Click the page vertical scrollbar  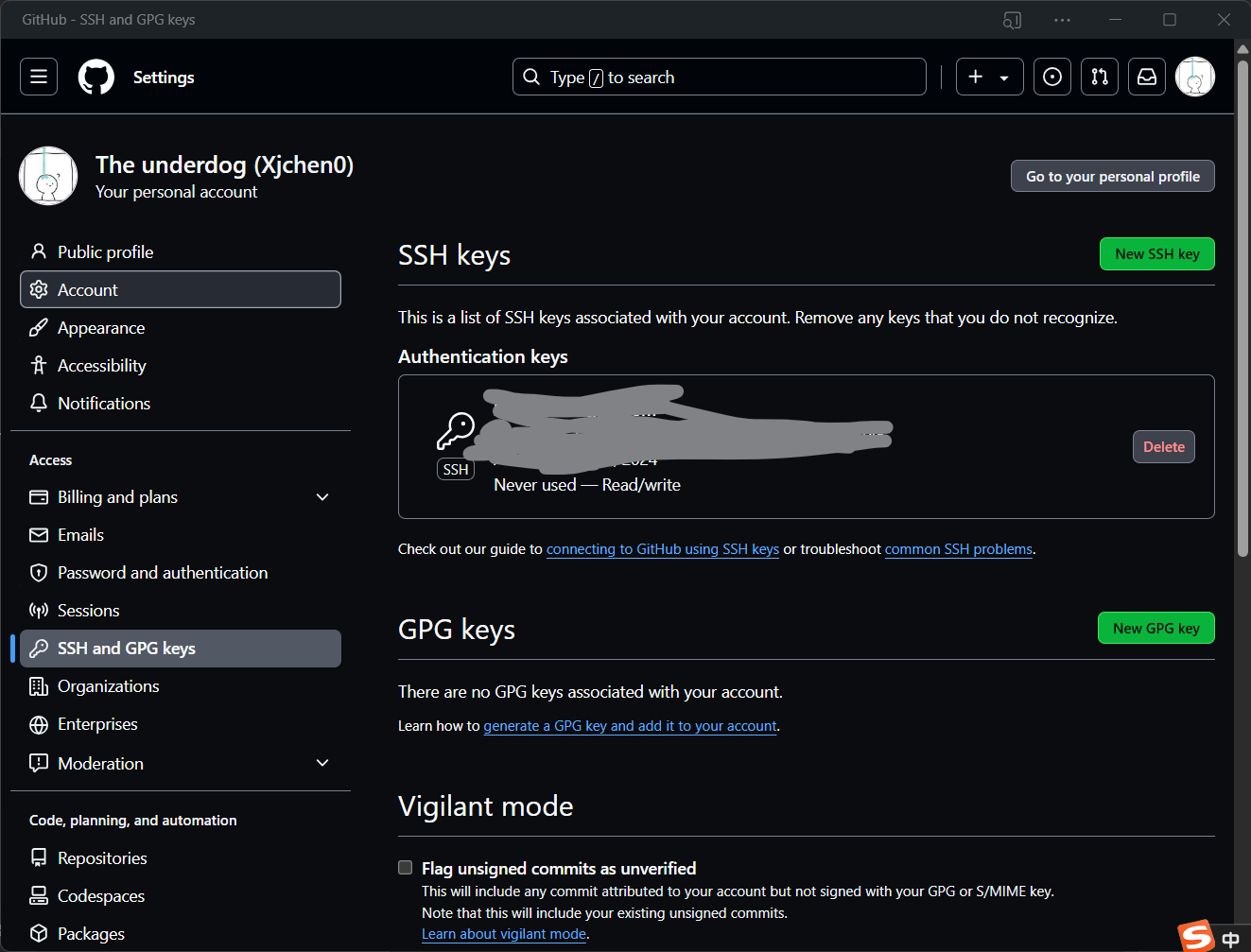point(1242,303)
